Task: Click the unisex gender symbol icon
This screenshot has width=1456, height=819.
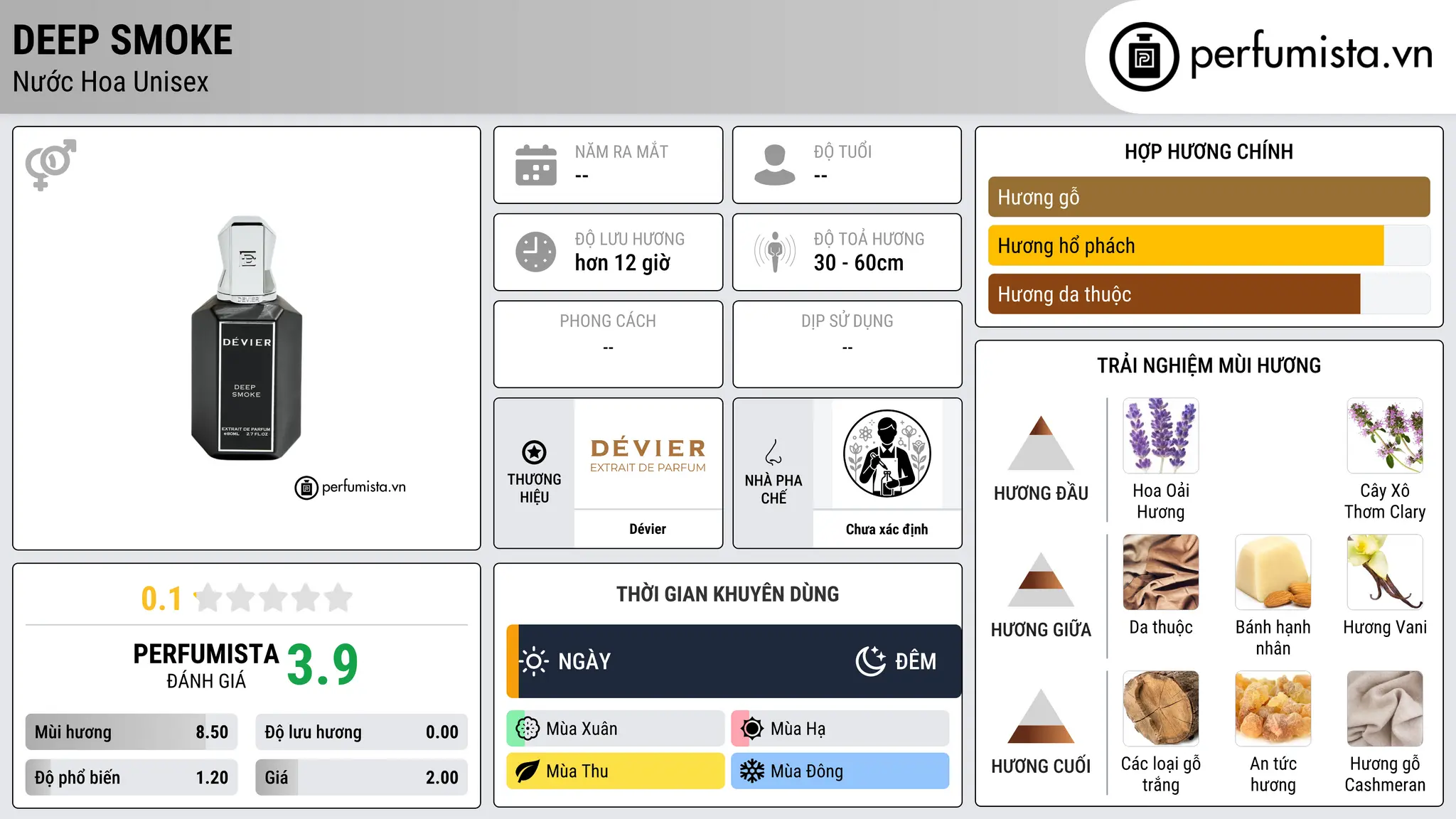Action: [50, 164]
